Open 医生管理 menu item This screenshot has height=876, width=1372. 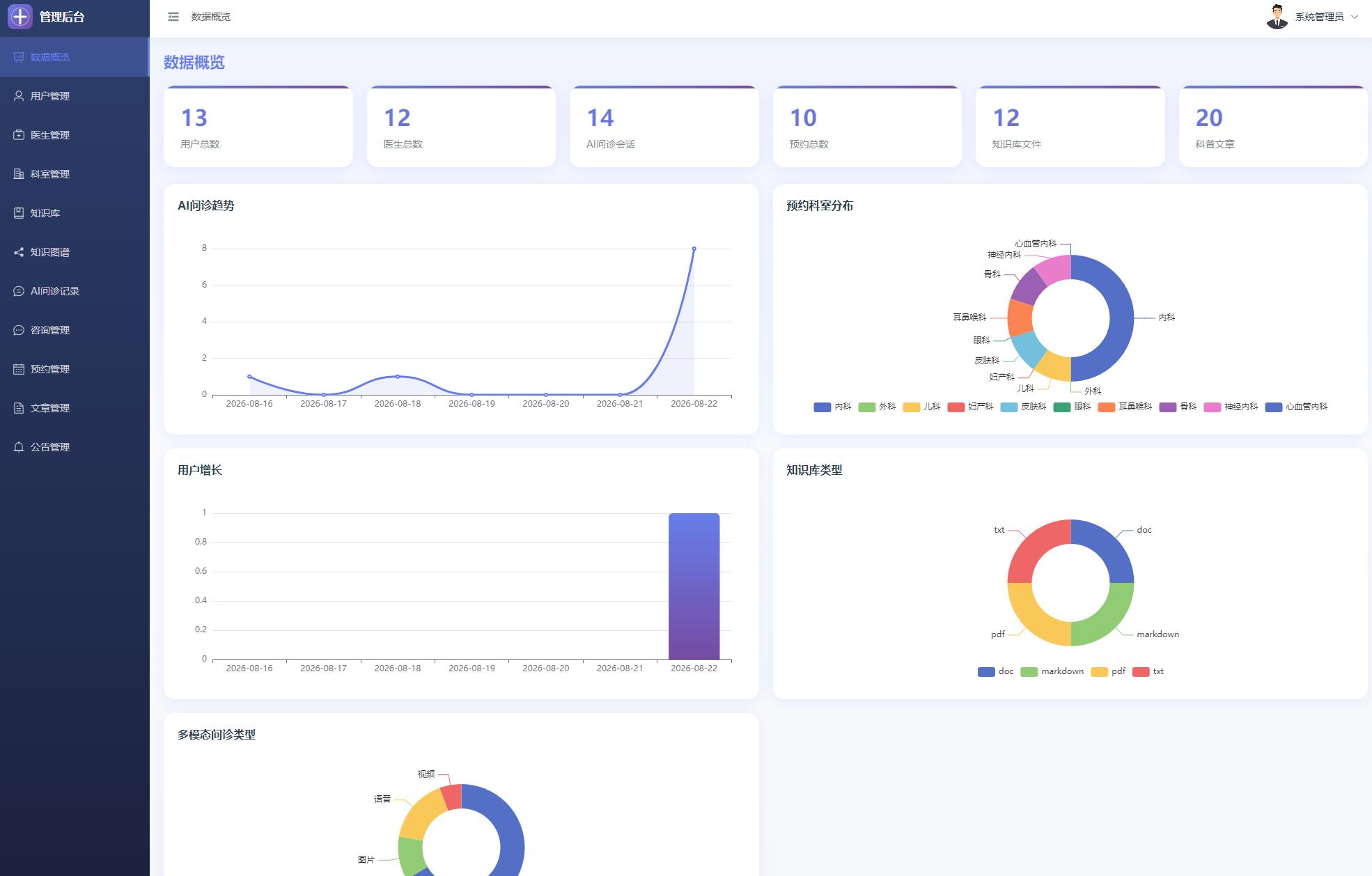(75, 135)
